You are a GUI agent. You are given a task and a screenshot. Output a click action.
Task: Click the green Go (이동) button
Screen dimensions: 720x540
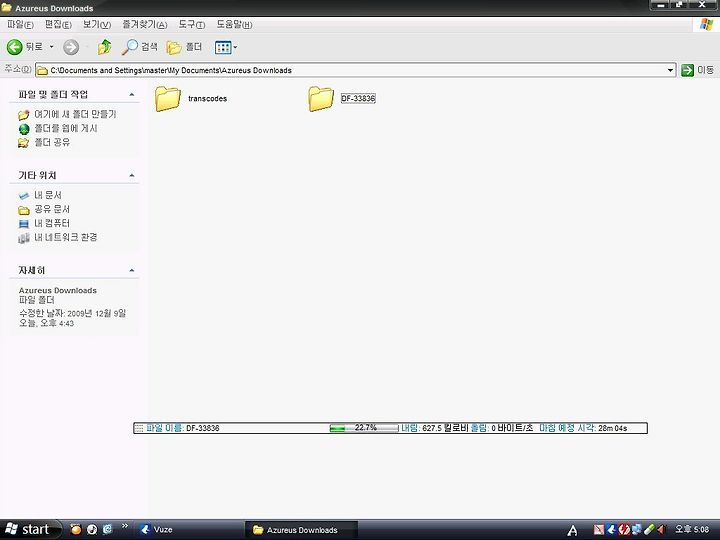[697, 70]
